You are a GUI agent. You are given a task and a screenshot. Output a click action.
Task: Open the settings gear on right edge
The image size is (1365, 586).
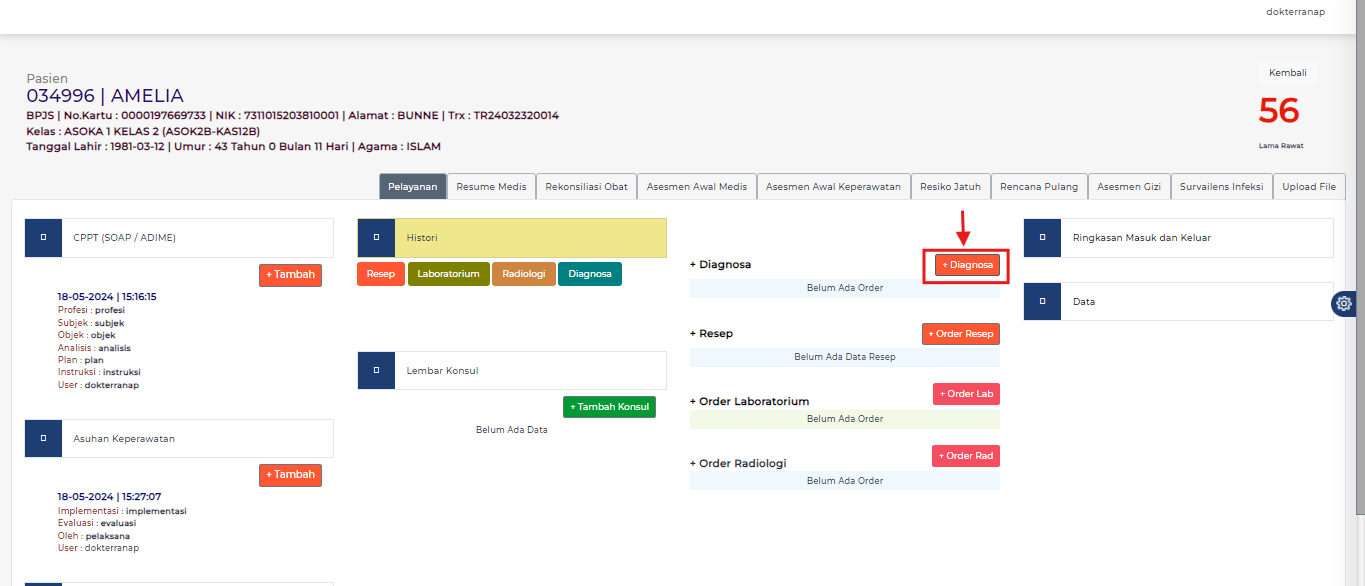pos(1344,304)
